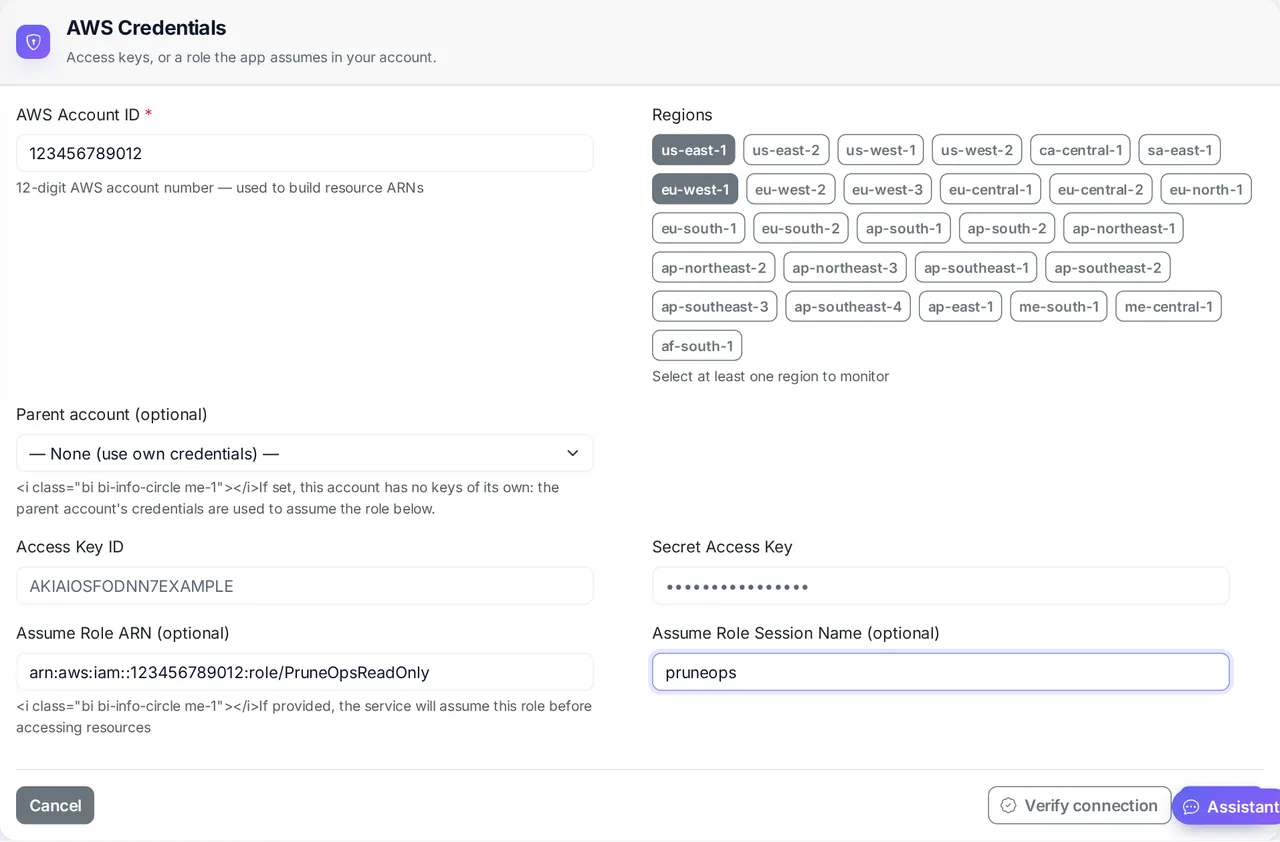
Task: Click the Assistant chat bubble icon
Action: point(1191,807)
